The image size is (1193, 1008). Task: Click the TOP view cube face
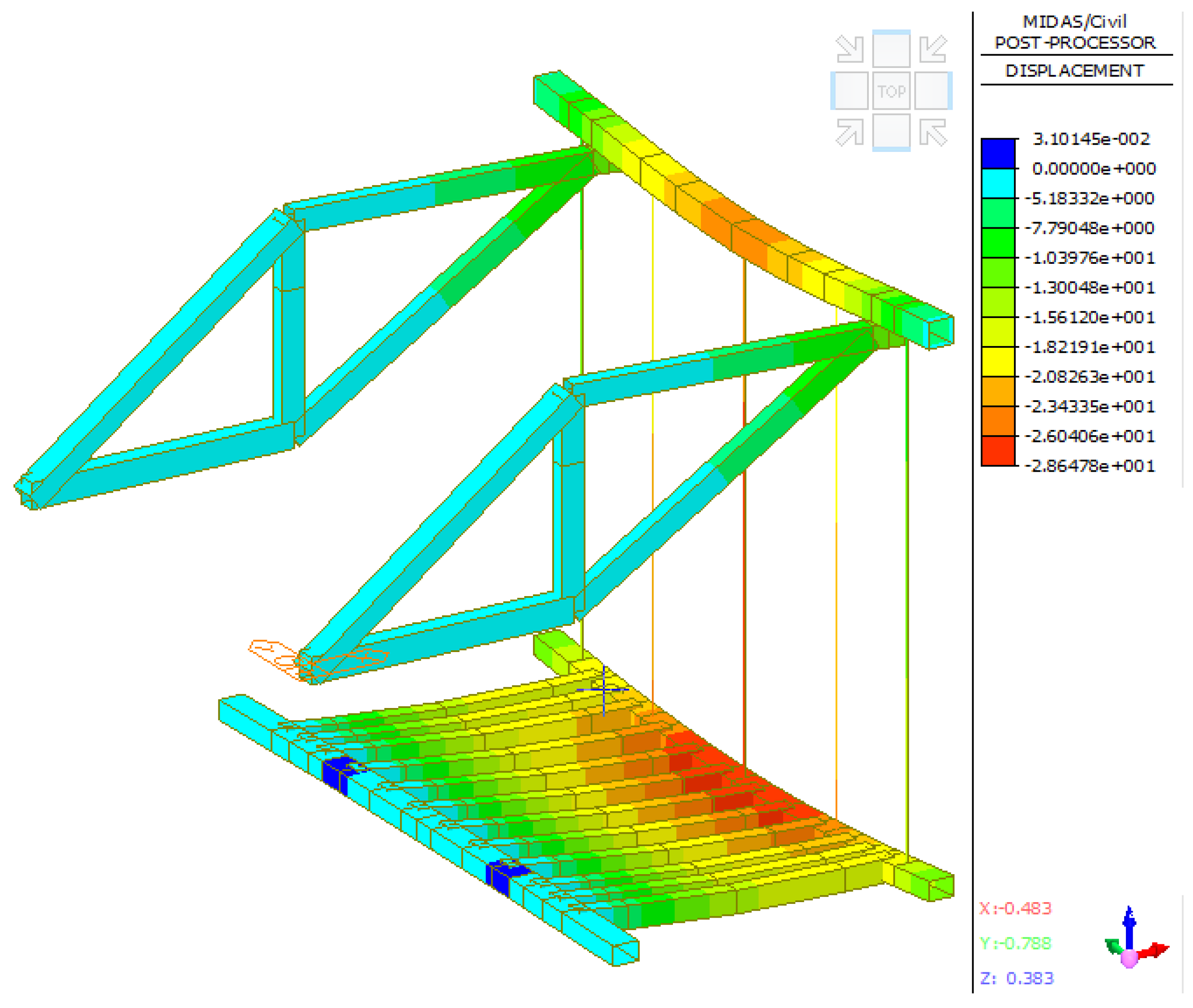891,91
